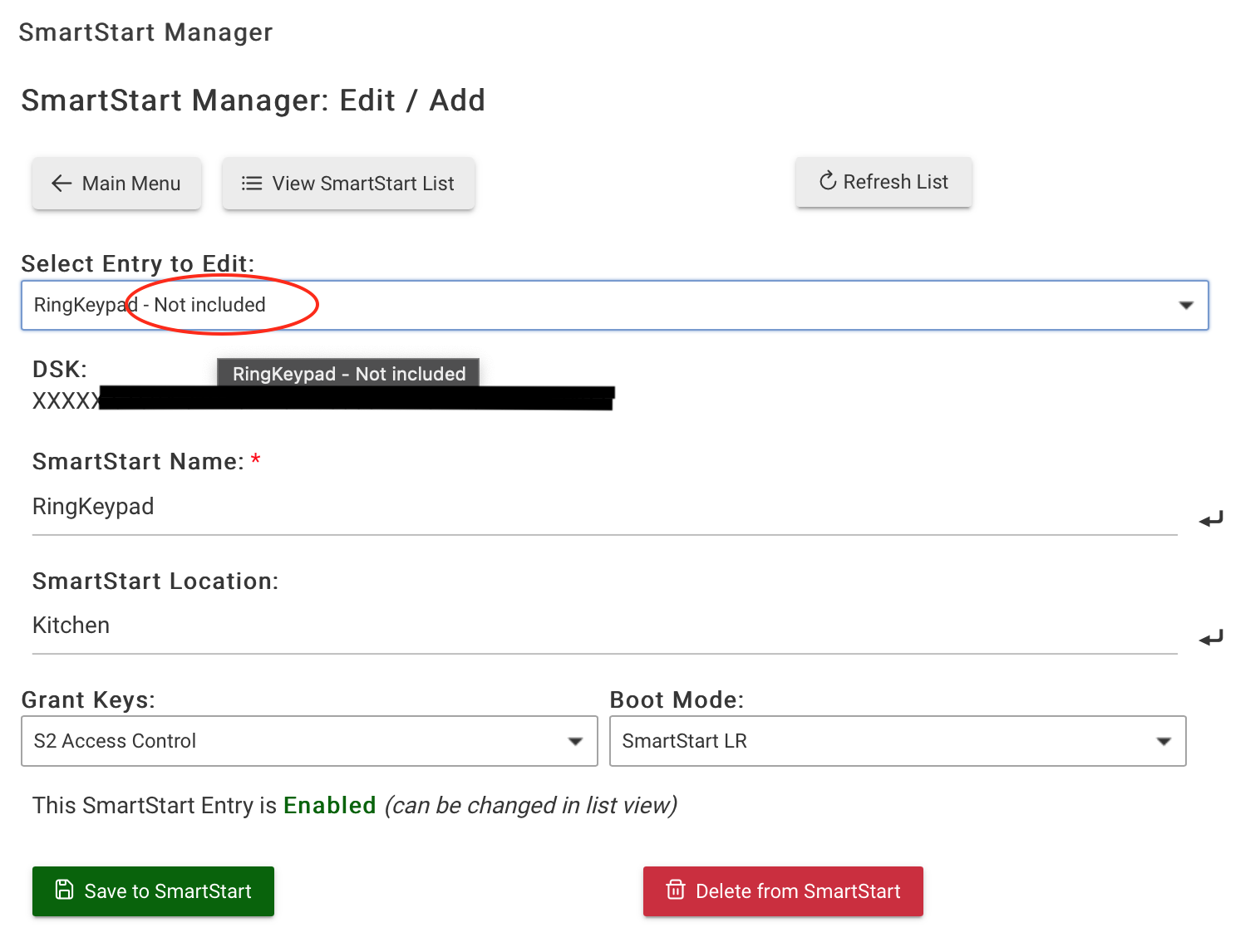1260x952 pixels.
Task: Click the enter arrow icon beside SmartStart Name
Action: (1211, 520)
